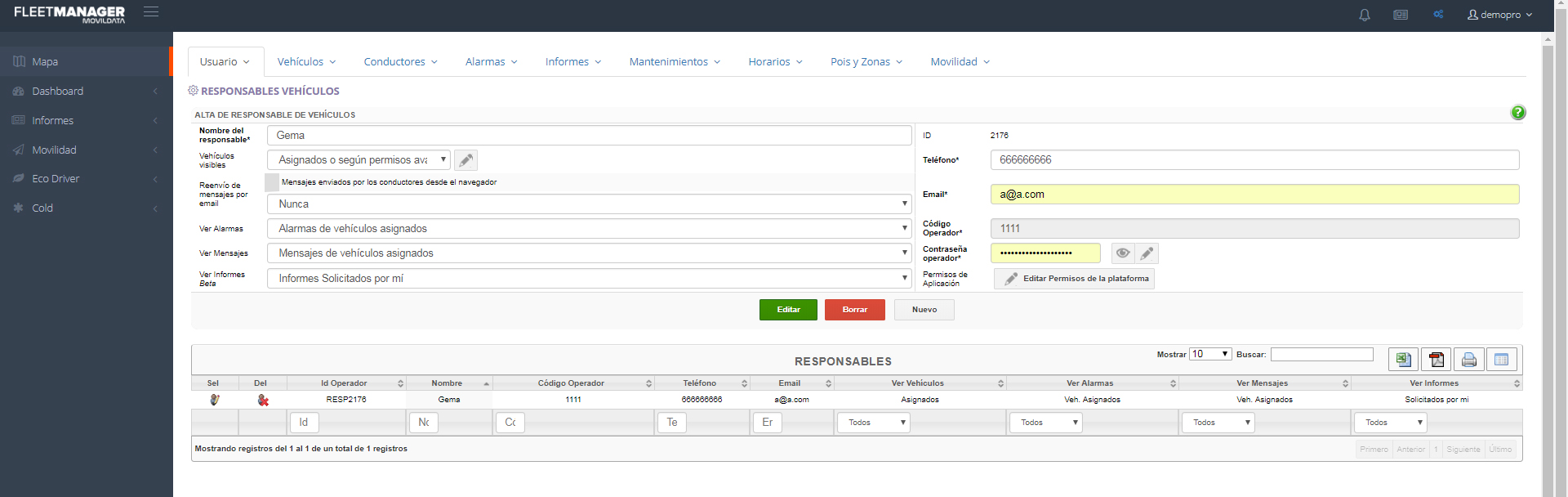The width and height of the screenshot is (1568, 497).
Task: Click the Buscar search field
Action: coord(1321,354)
